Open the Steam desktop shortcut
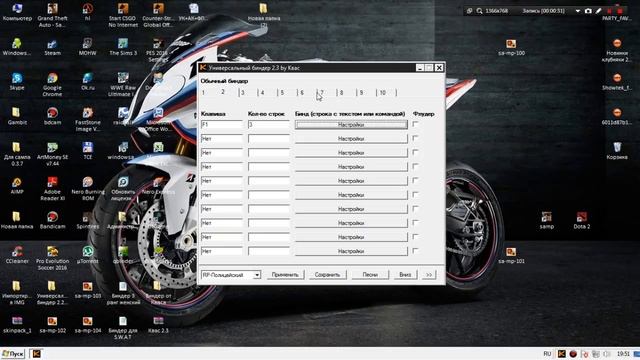Screen dimensions: 640x360 (52, 47)
